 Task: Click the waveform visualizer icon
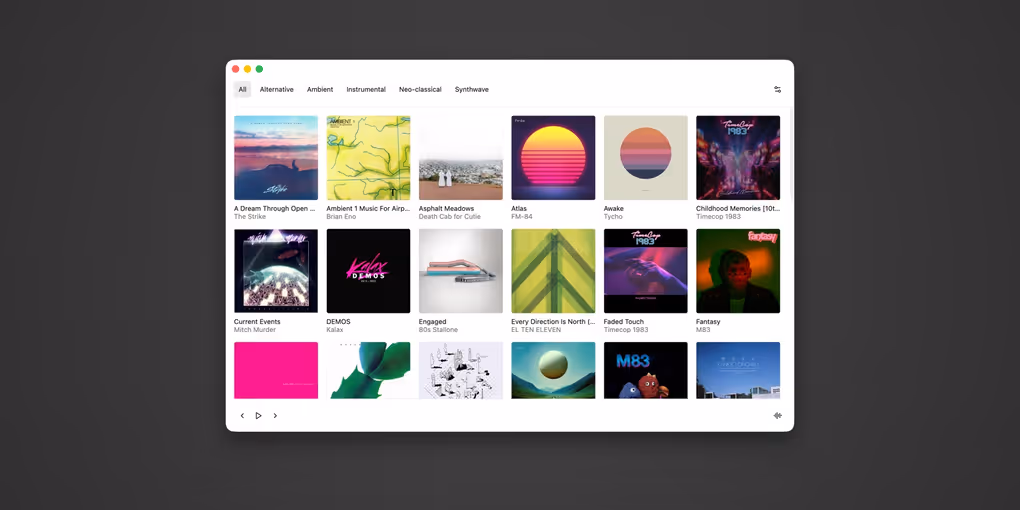tap(777, 416)
